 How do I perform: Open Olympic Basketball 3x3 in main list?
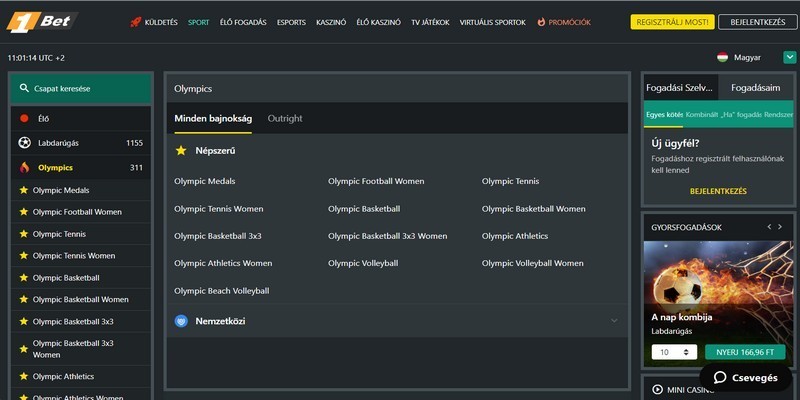point(218,236)
